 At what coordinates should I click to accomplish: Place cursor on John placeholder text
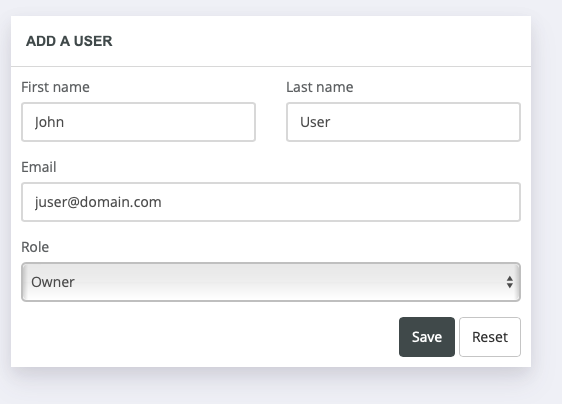(x=49, y=122)
